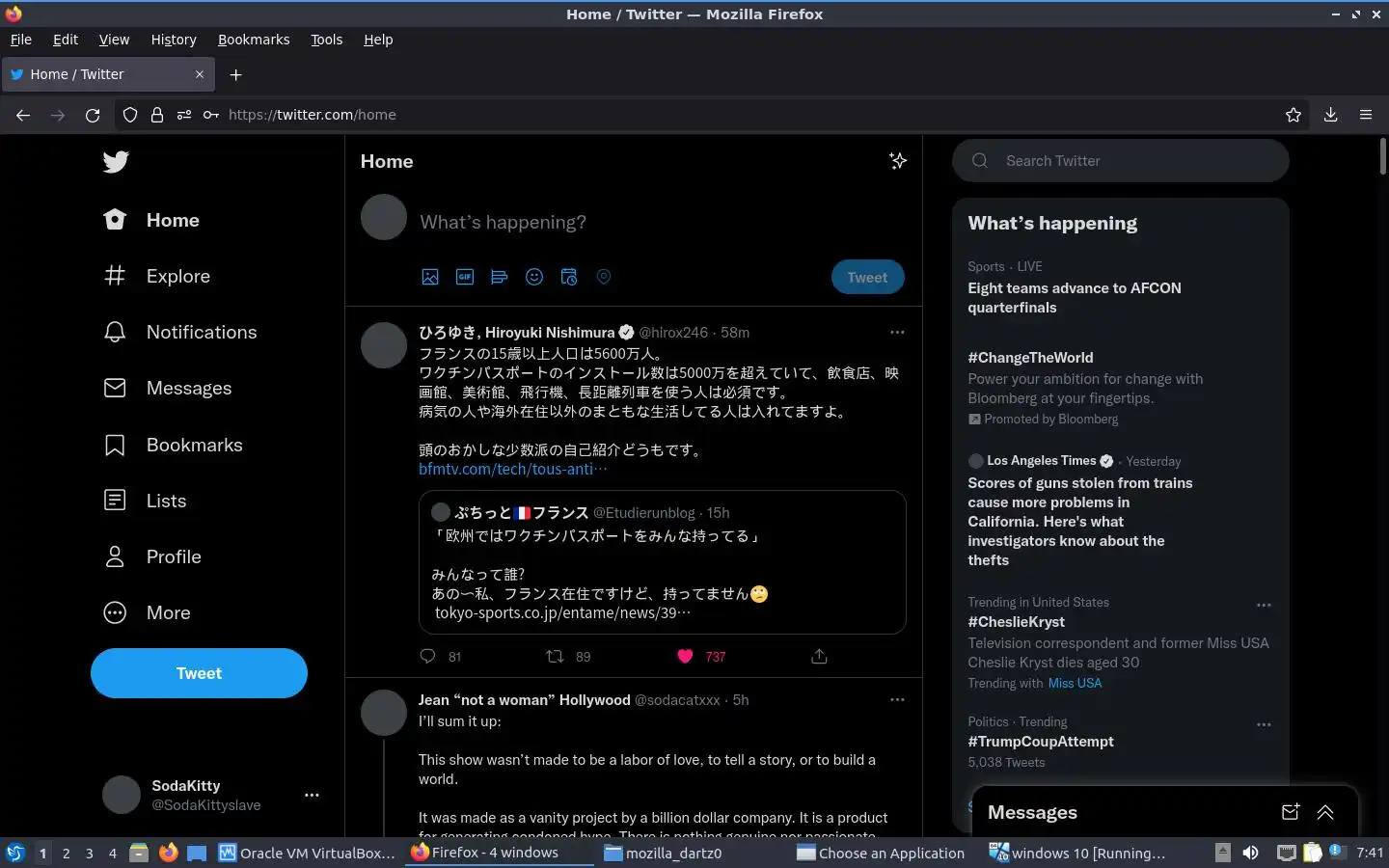Click the Miss USA trending link

point(1075,683)
